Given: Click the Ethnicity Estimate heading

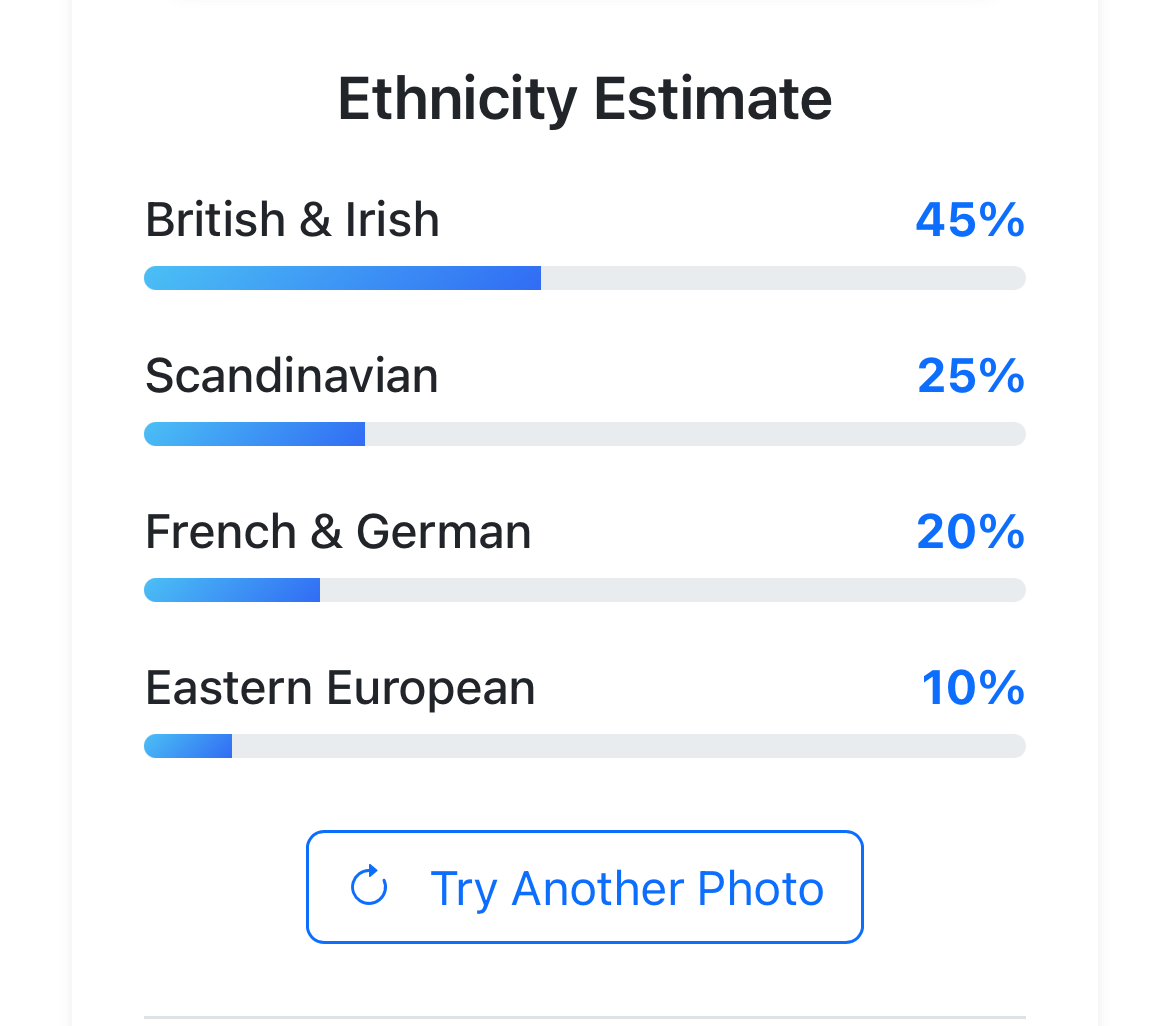Looking at the screenshot, I should (x=584, y=98).
